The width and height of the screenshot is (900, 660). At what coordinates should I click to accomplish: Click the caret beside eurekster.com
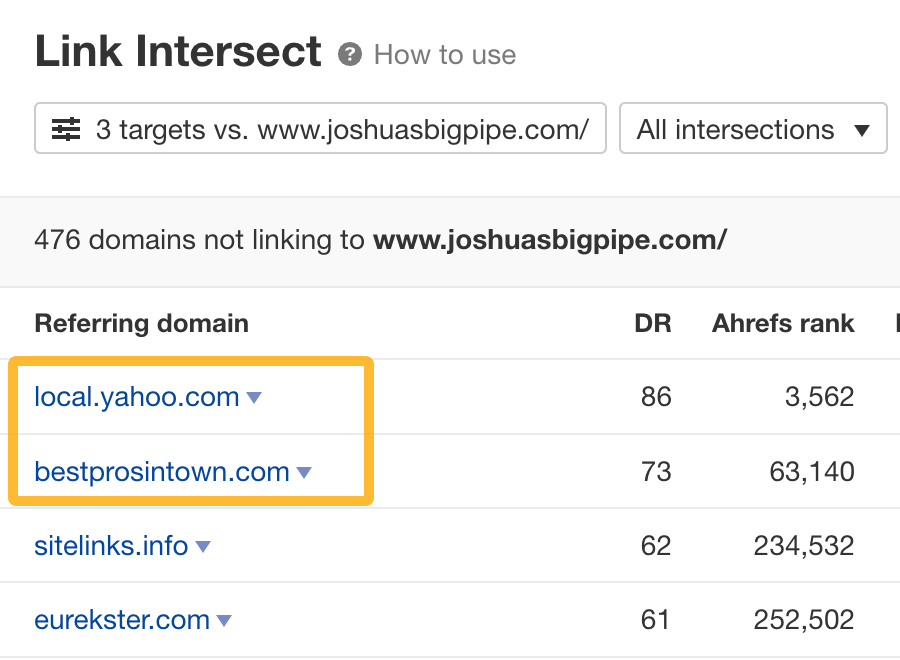pyautogui.click(x=224, y=621)
